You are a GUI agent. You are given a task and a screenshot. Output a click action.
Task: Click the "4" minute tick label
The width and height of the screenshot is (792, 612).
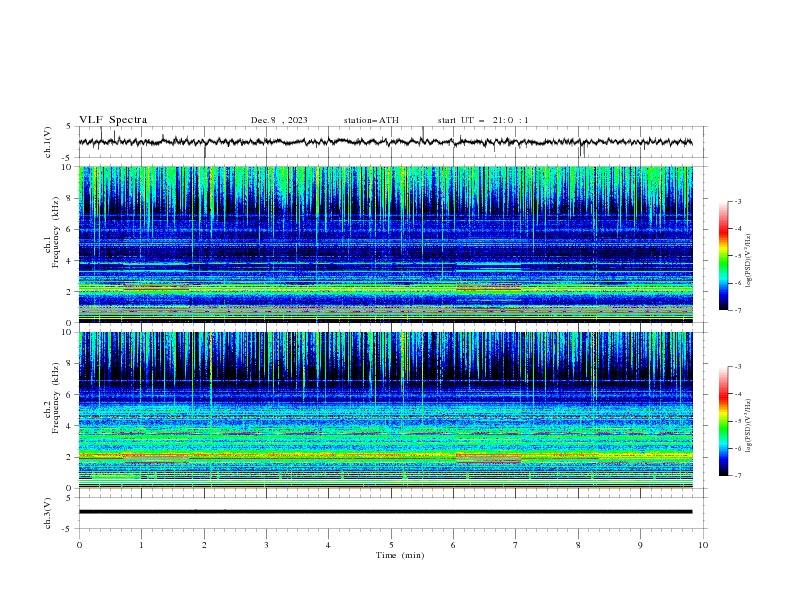click(x=328, y=545)
